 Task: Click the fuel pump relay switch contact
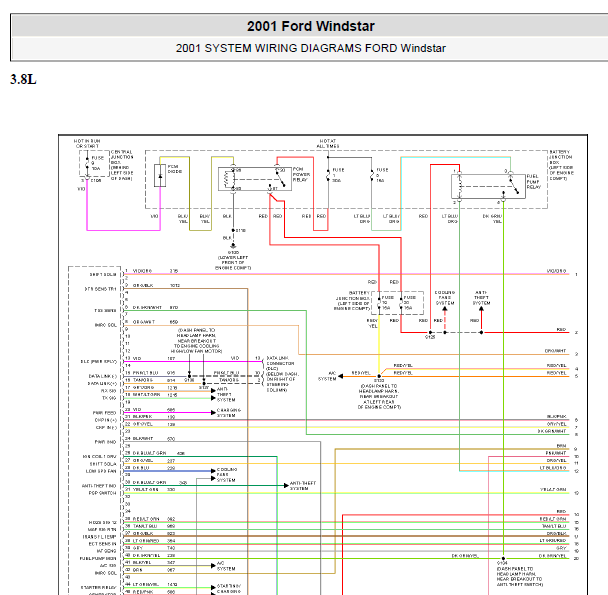coord(514,185)
